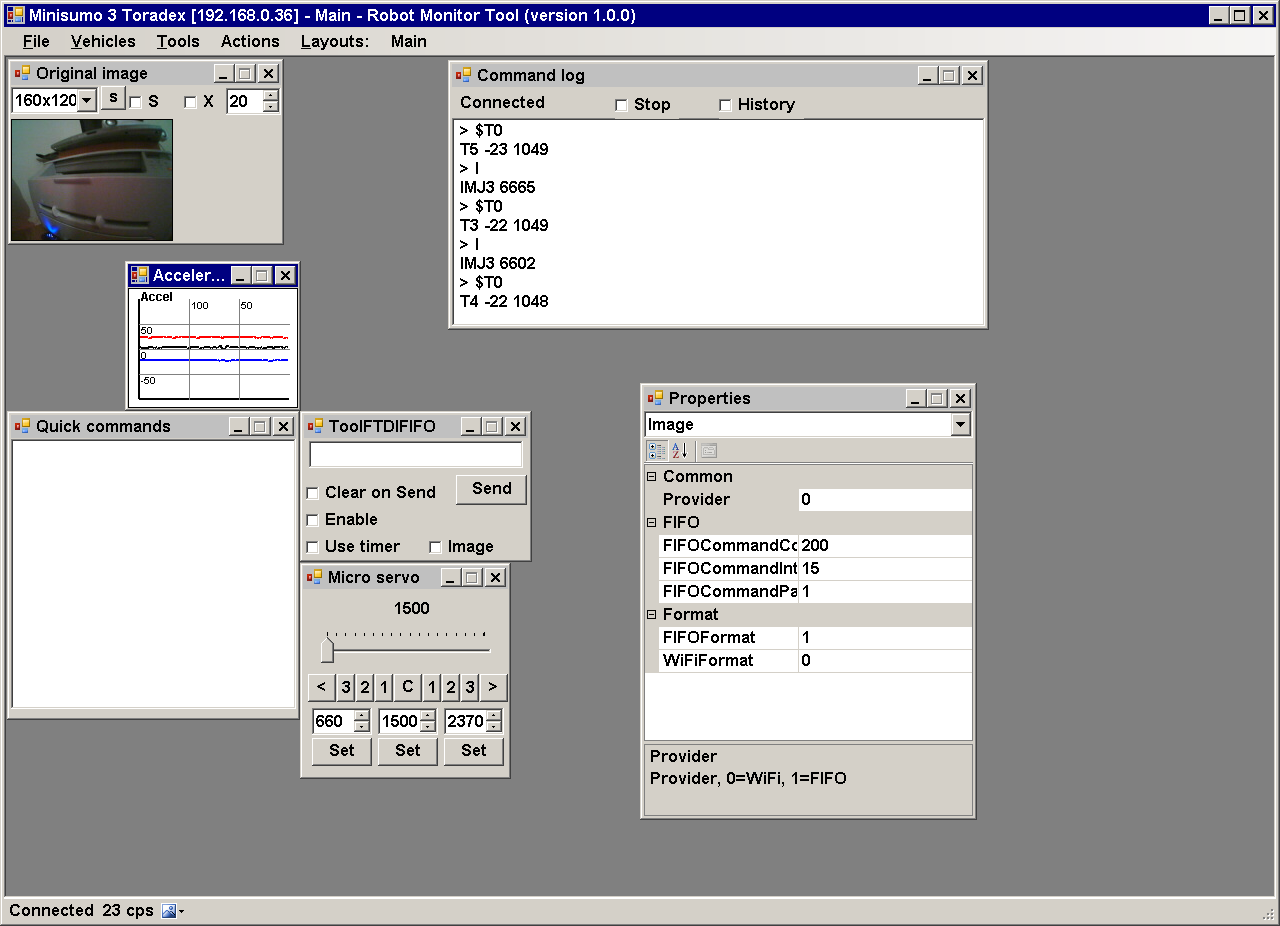Click the Categorized view icon in Properties
Image resolution: width=1280 pixels, height=926 pixels.
coord(657,451)
